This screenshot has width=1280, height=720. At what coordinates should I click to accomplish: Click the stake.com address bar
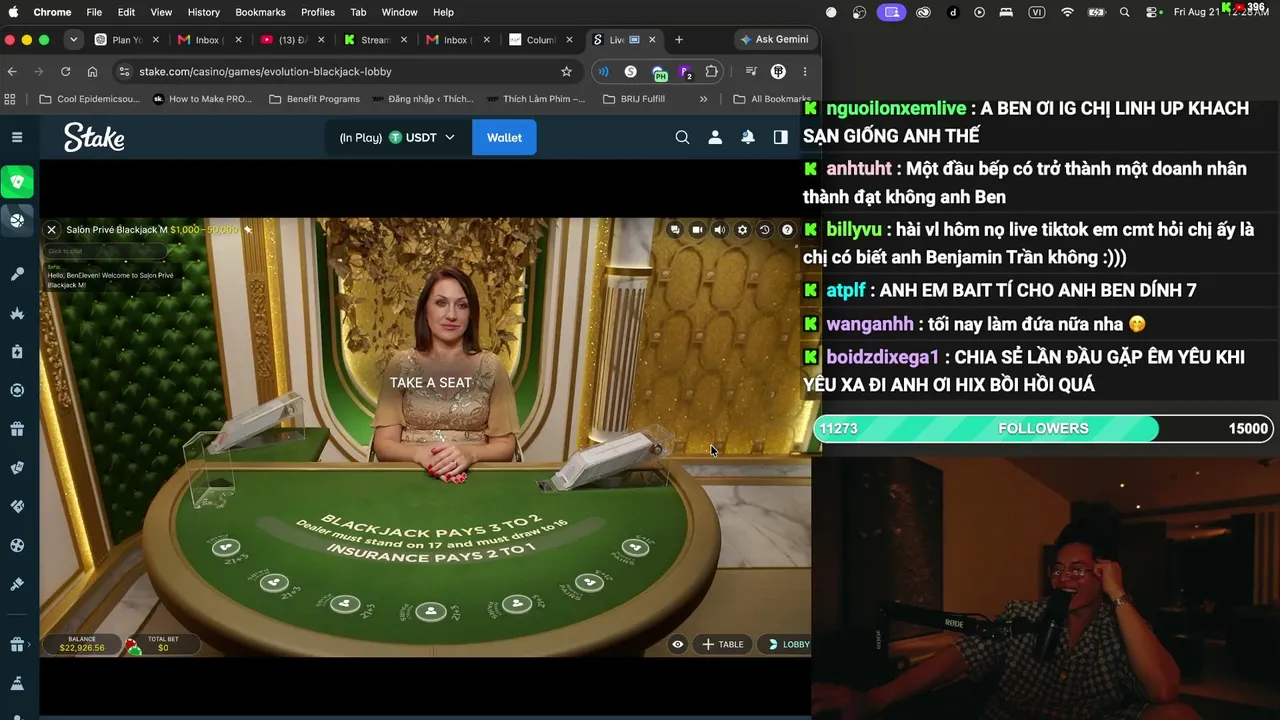click(x=346, y=72)
